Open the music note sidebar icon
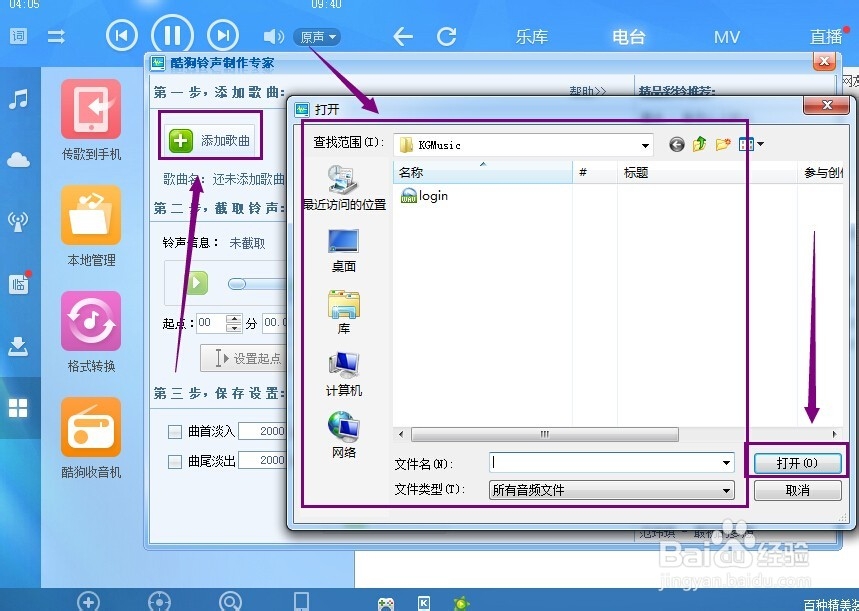 18,99
